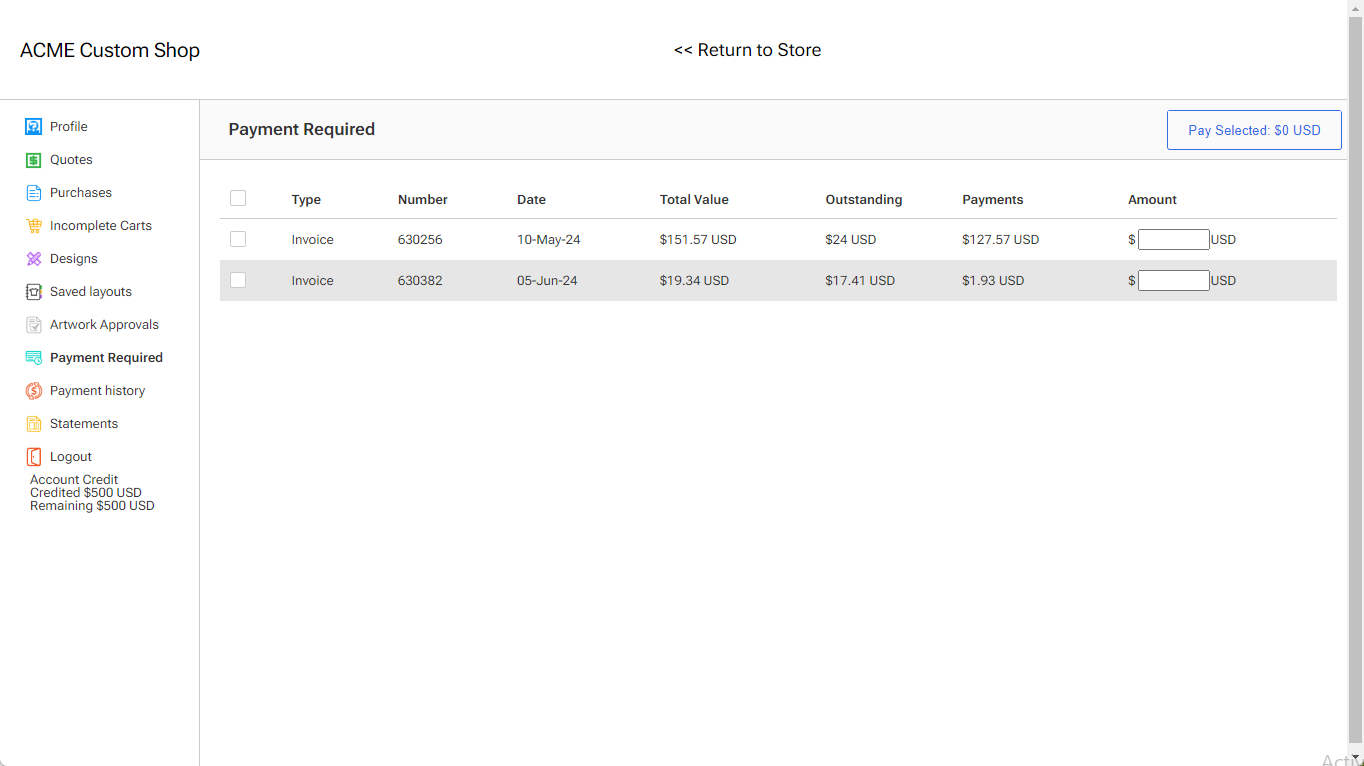Click outstanding amount $24 USD
Screen dimensions: 1364x766
851,240
